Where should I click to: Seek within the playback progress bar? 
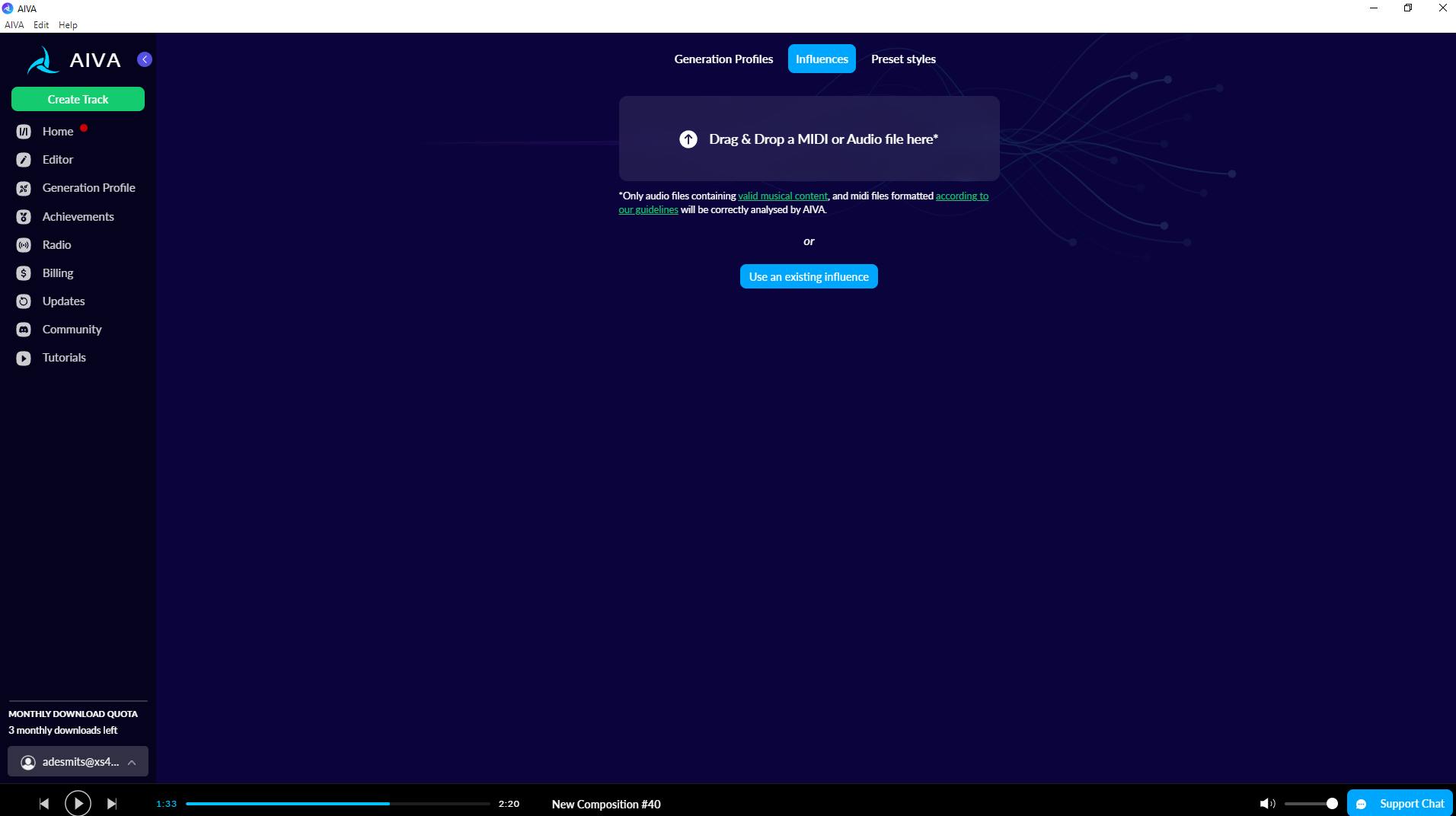click(x=338, y=804)
